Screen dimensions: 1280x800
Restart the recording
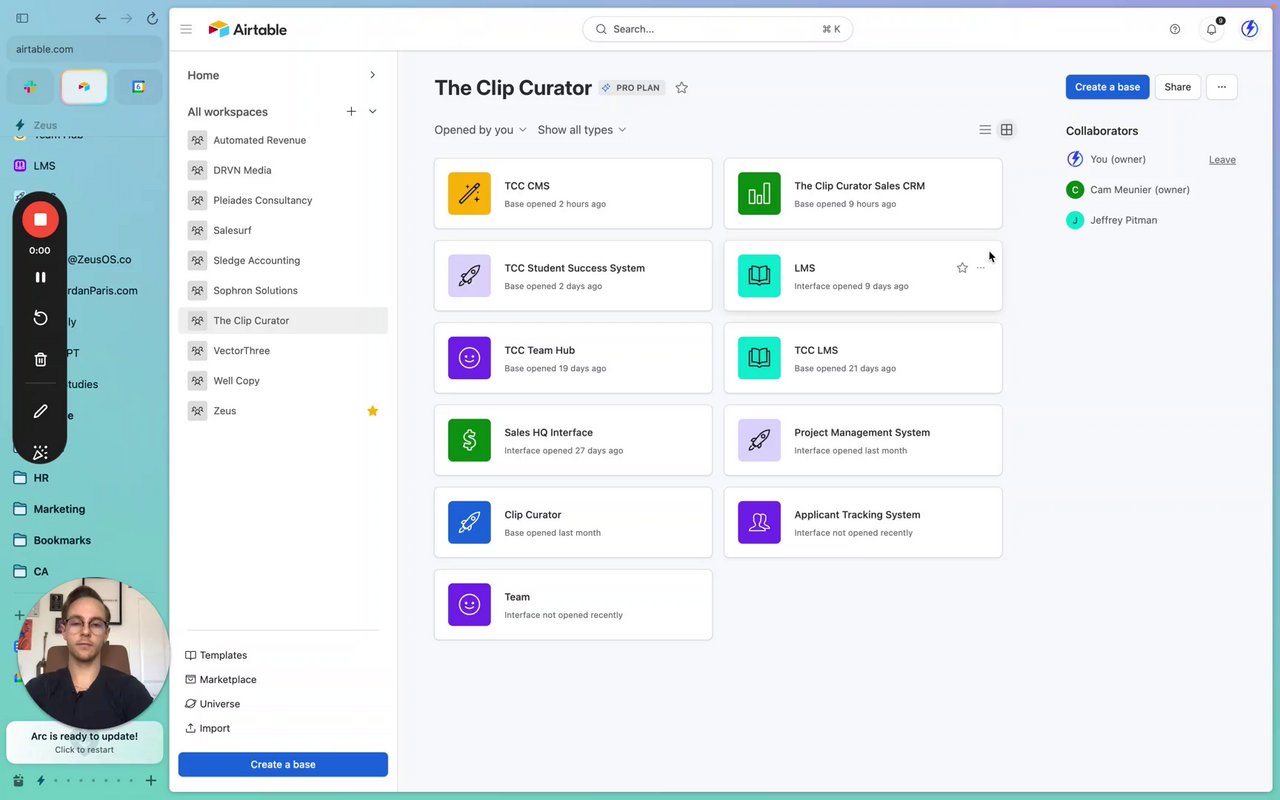(x=40, y=317)
